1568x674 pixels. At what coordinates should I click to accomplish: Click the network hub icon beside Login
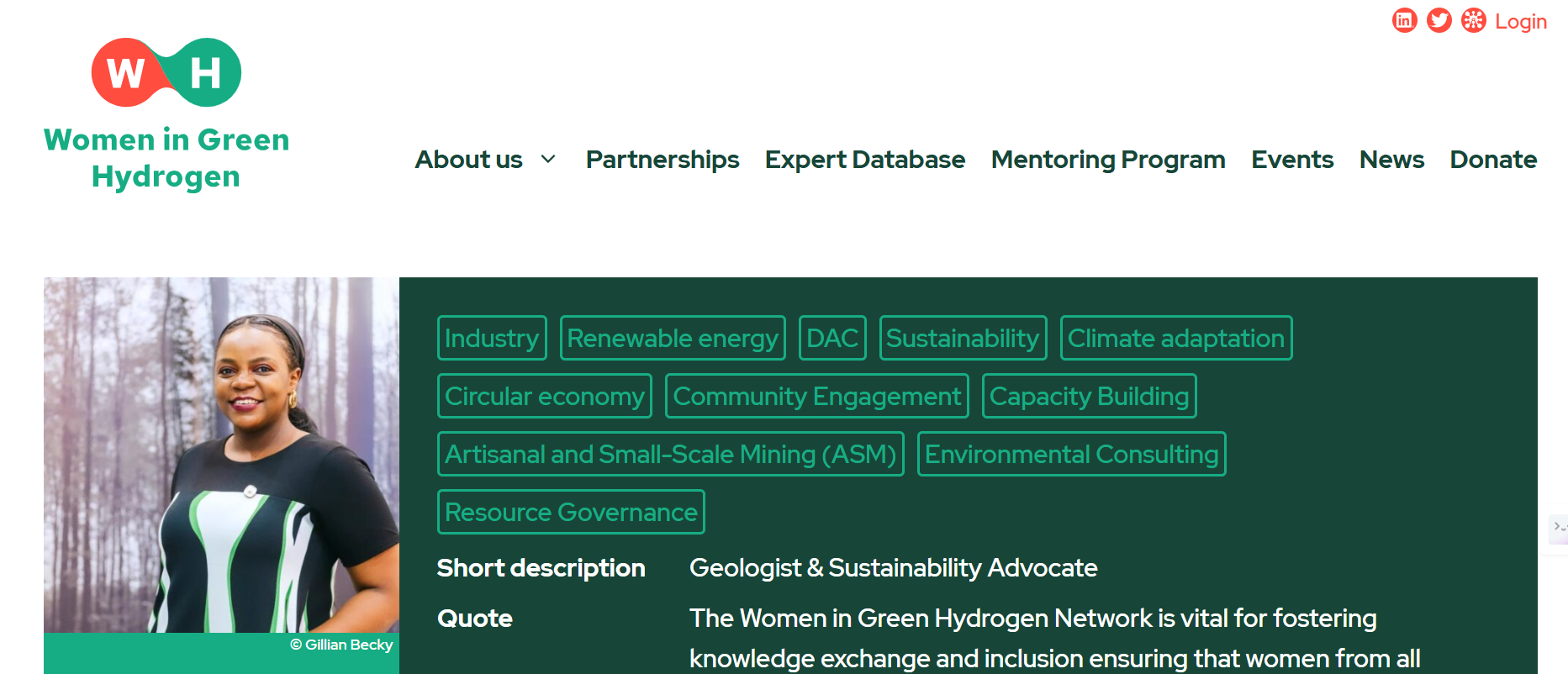(x=1473, y=20)
